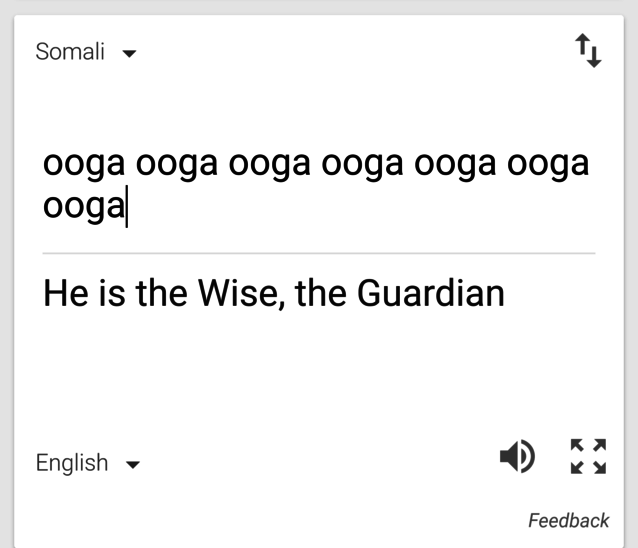Click the Somali language label
This screenshot has width=638, height=548.
pyautogui.click(x=70, y=52)
